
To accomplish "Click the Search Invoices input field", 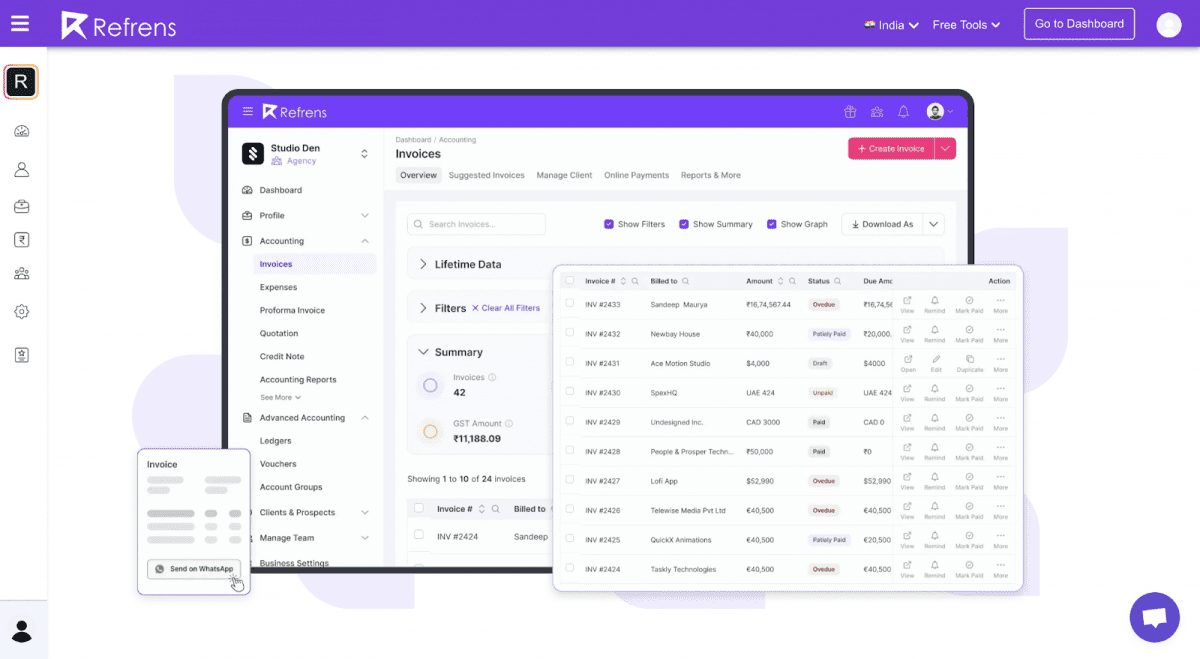I will (x=476, y=224).
